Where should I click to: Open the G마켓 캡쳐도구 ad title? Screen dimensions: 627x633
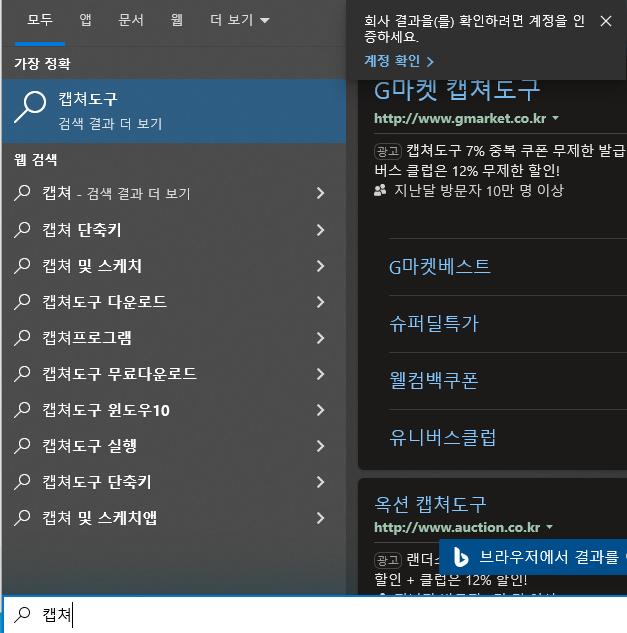click(457, 90)
